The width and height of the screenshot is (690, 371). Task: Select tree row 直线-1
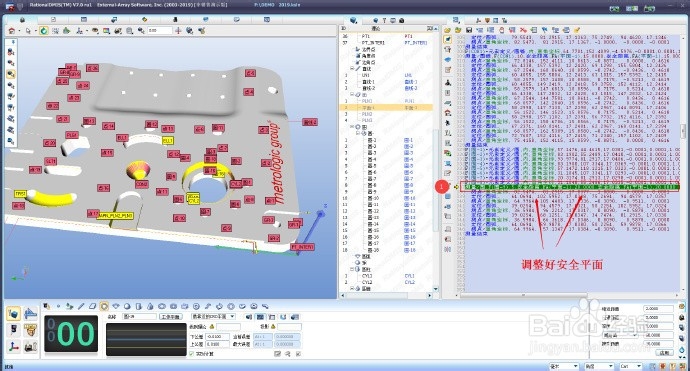[387, 82]
